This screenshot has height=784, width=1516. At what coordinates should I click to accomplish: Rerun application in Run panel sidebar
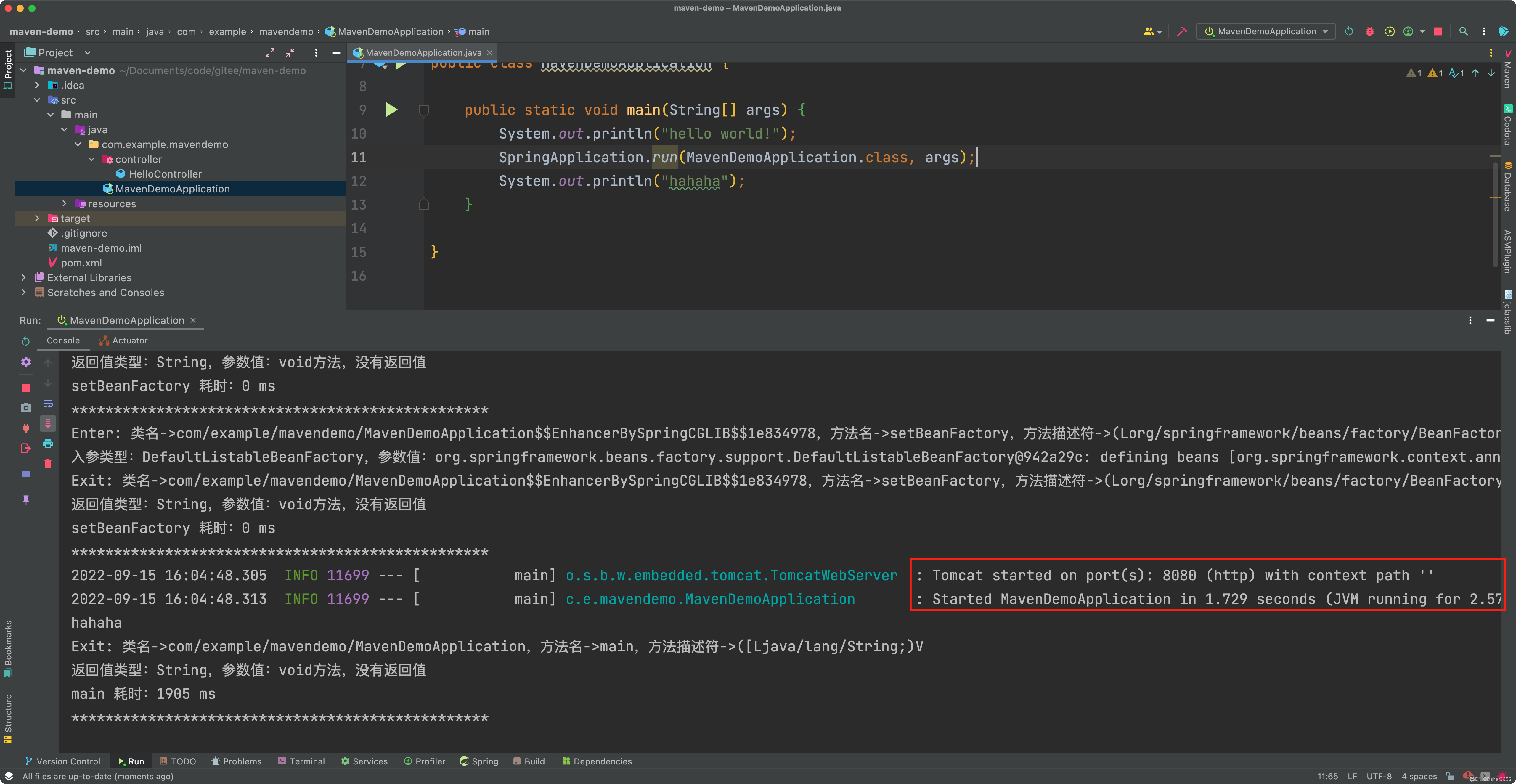point(26,341)
